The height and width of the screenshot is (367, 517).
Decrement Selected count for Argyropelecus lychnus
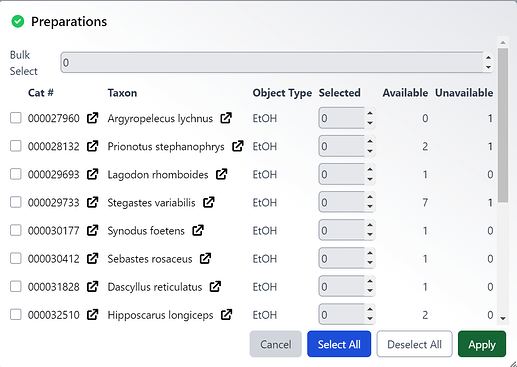point(370,123)
